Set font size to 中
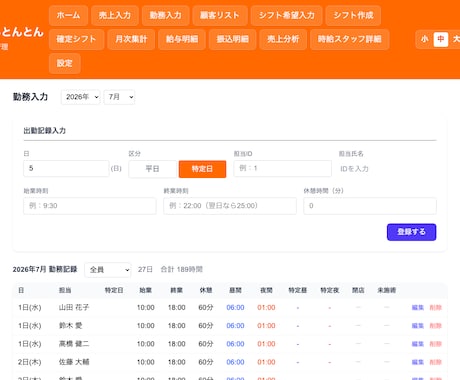The width and height of the screenshot is (460, 380). 441,39
